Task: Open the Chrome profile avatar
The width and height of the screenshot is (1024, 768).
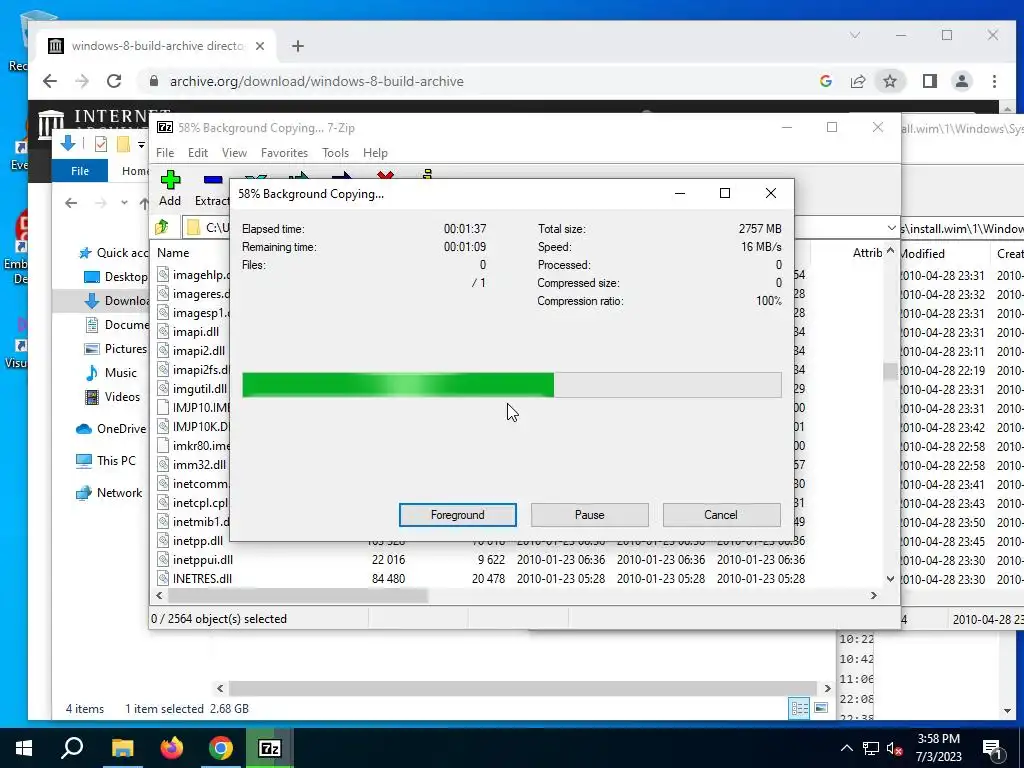Action: [961, 81]
